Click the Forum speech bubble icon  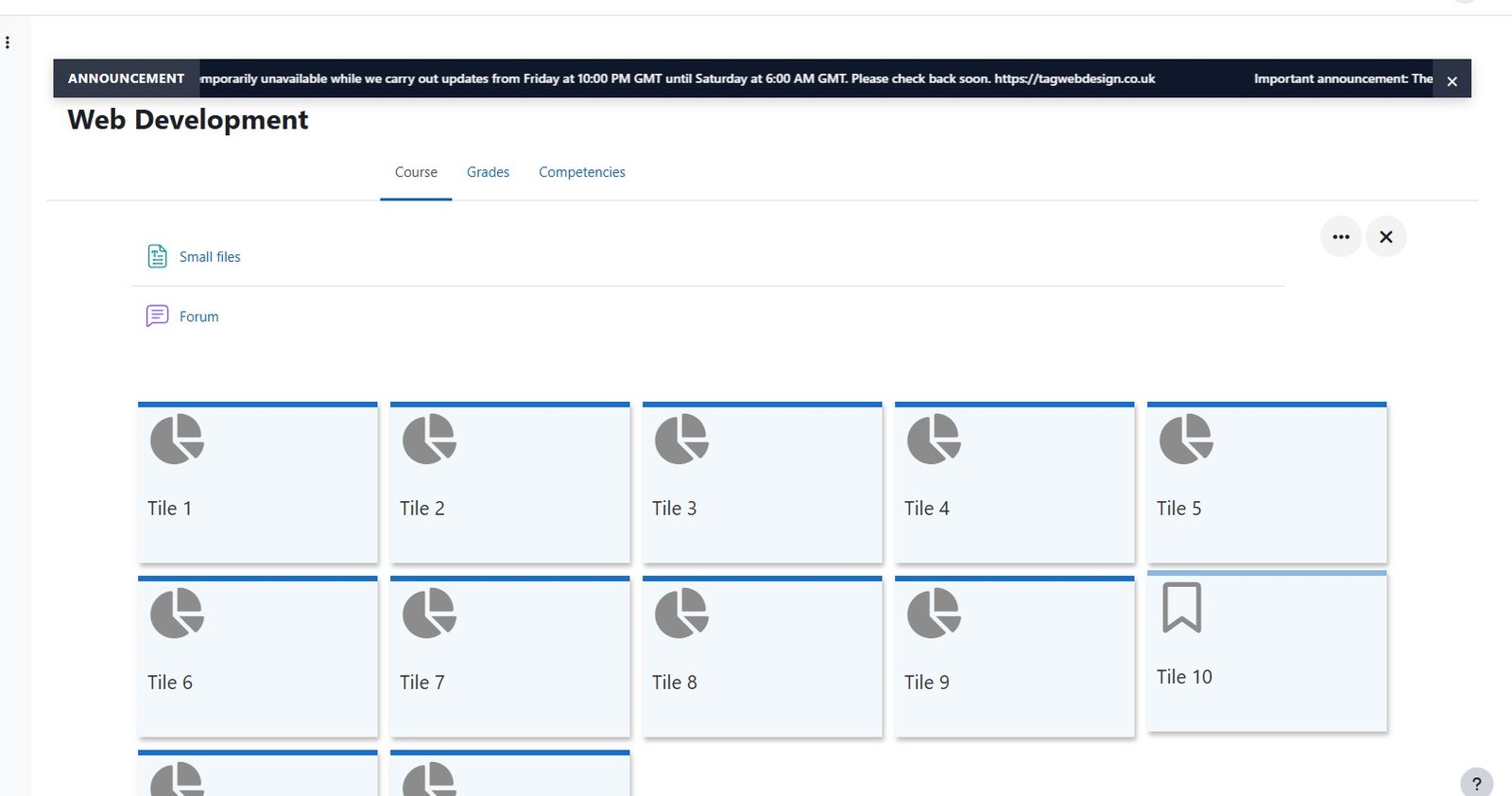point(157,316)
